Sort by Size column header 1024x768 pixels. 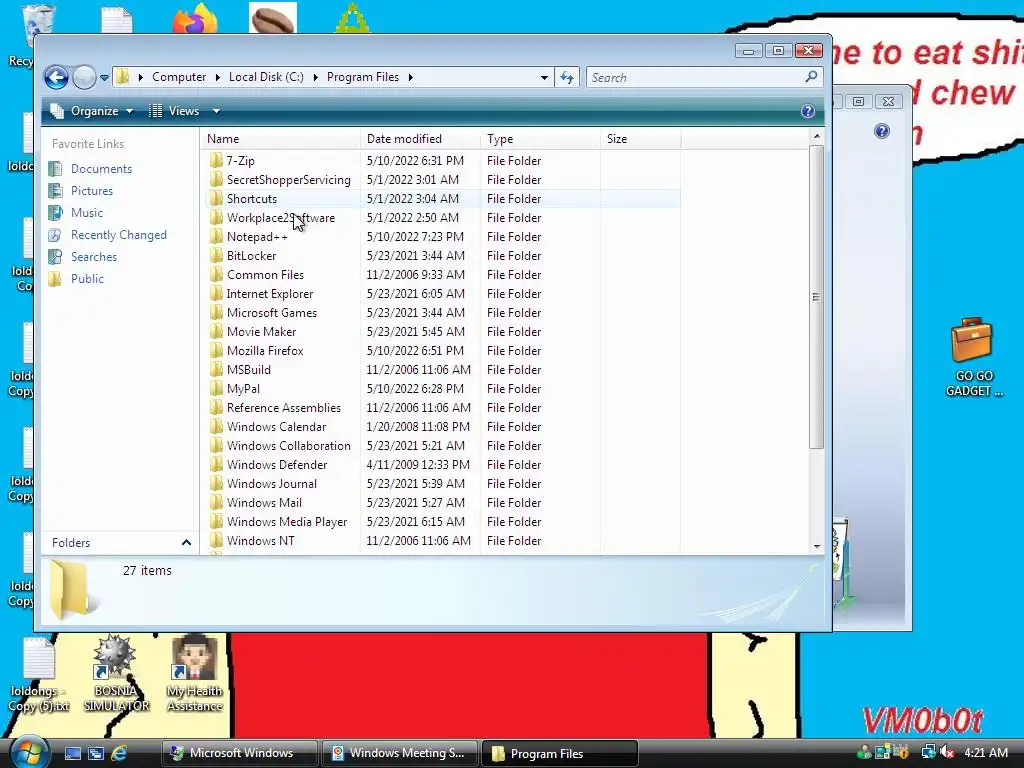click(x=640, y=138)
